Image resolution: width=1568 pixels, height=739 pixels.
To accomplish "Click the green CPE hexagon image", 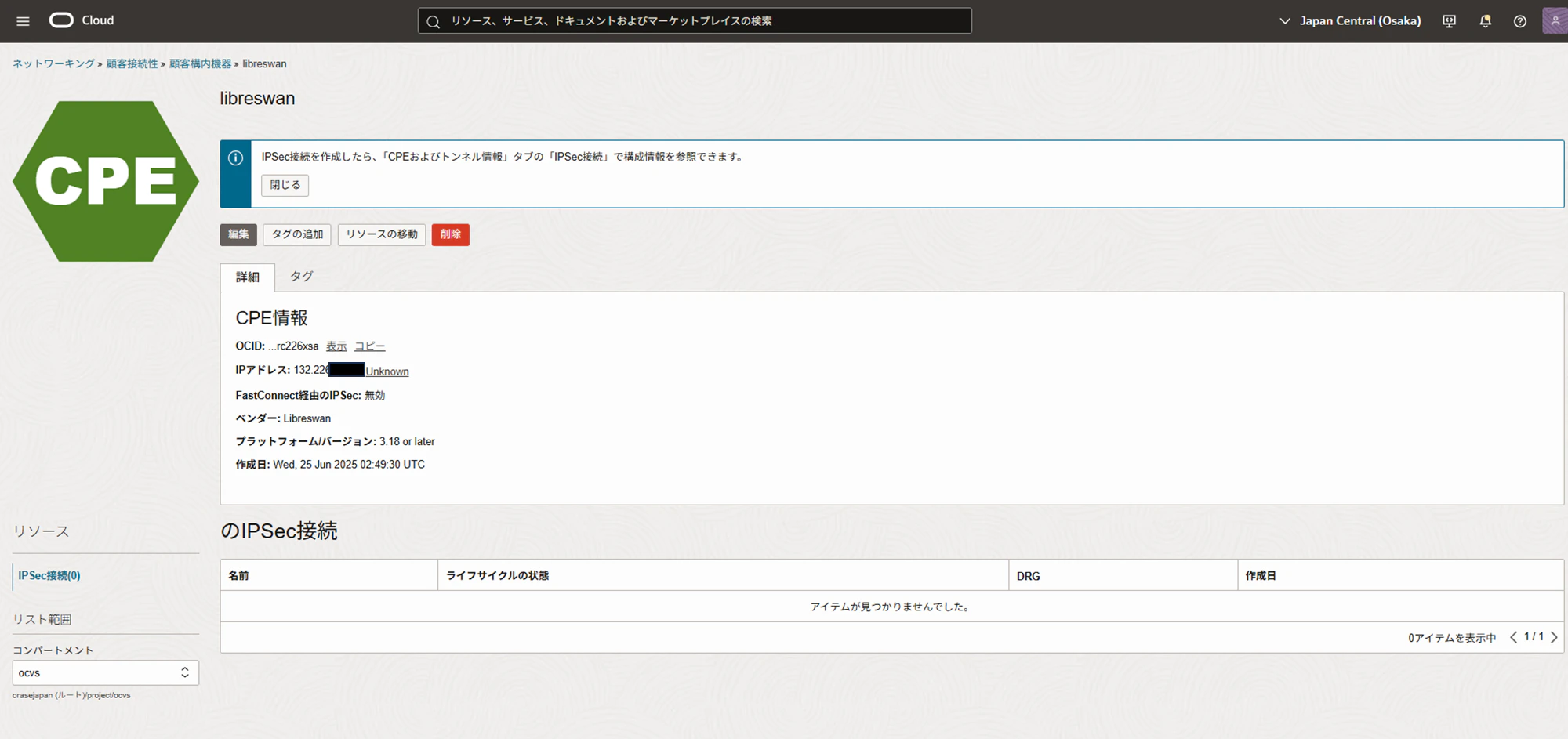I will 106,181.
